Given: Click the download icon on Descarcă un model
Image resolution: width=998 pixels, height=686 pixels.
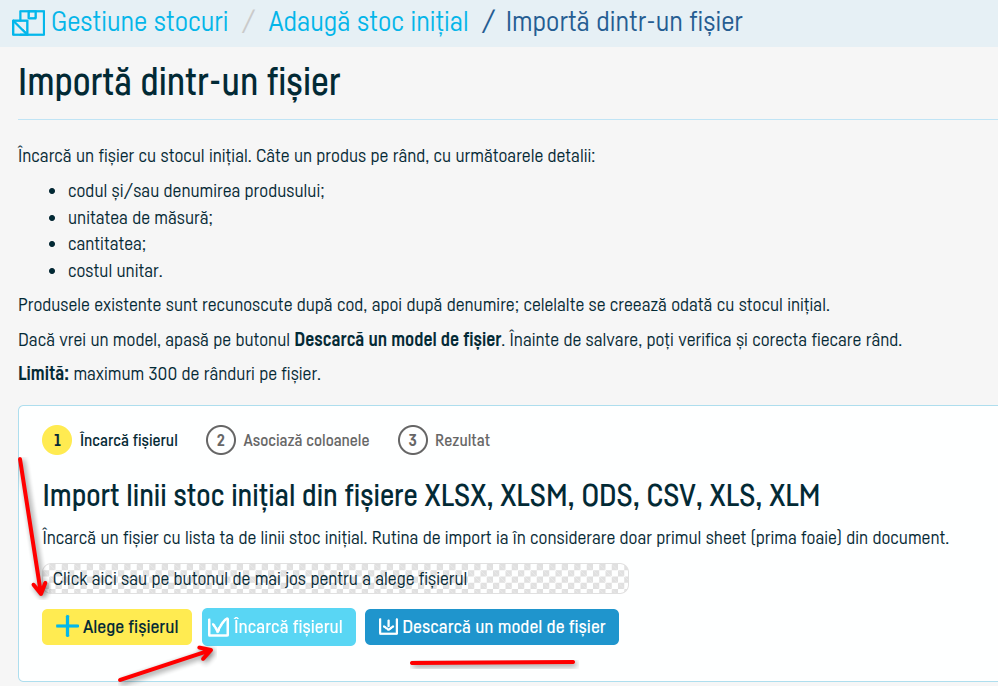Looking at the screenshot, I should [x=388, y=627].
